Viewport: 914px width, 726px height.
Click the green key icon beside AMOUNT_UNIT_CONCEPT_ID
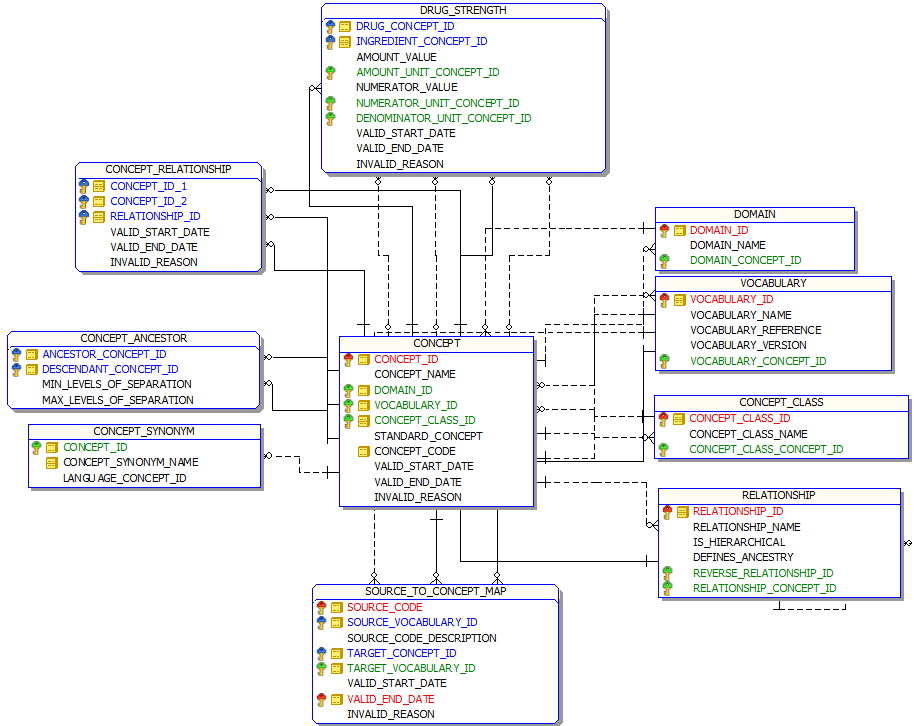point(330,72)
